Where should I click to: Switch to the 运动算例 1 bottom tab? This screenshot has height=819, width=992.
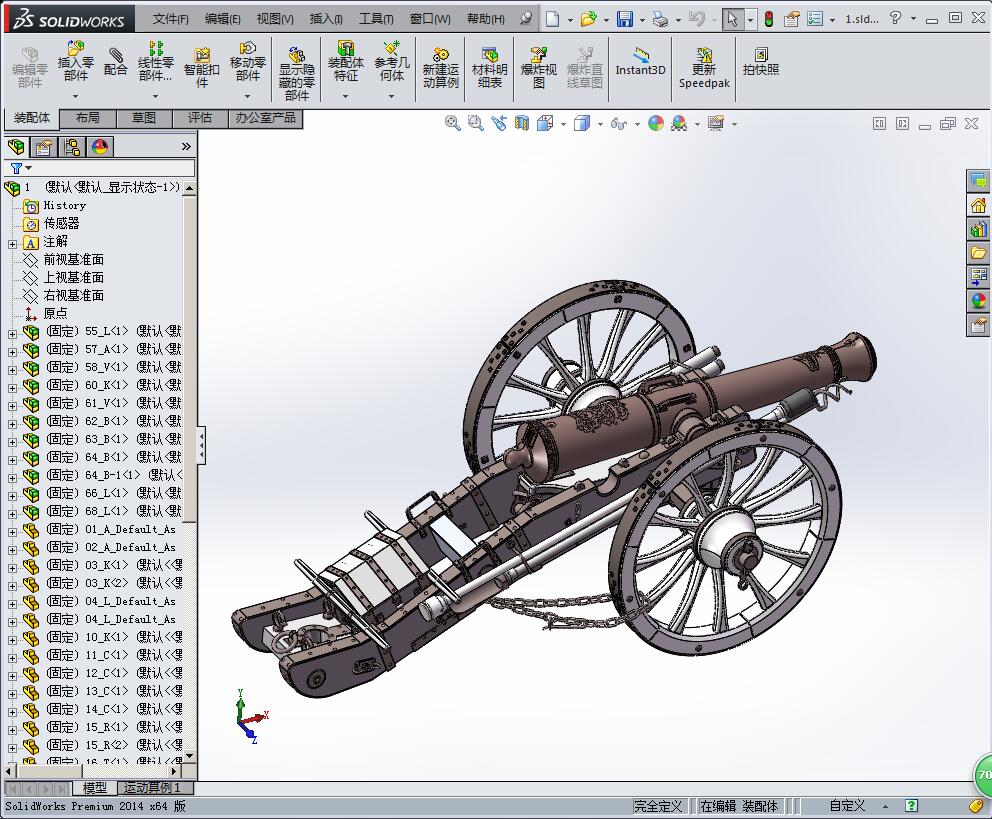click(152, 788)
